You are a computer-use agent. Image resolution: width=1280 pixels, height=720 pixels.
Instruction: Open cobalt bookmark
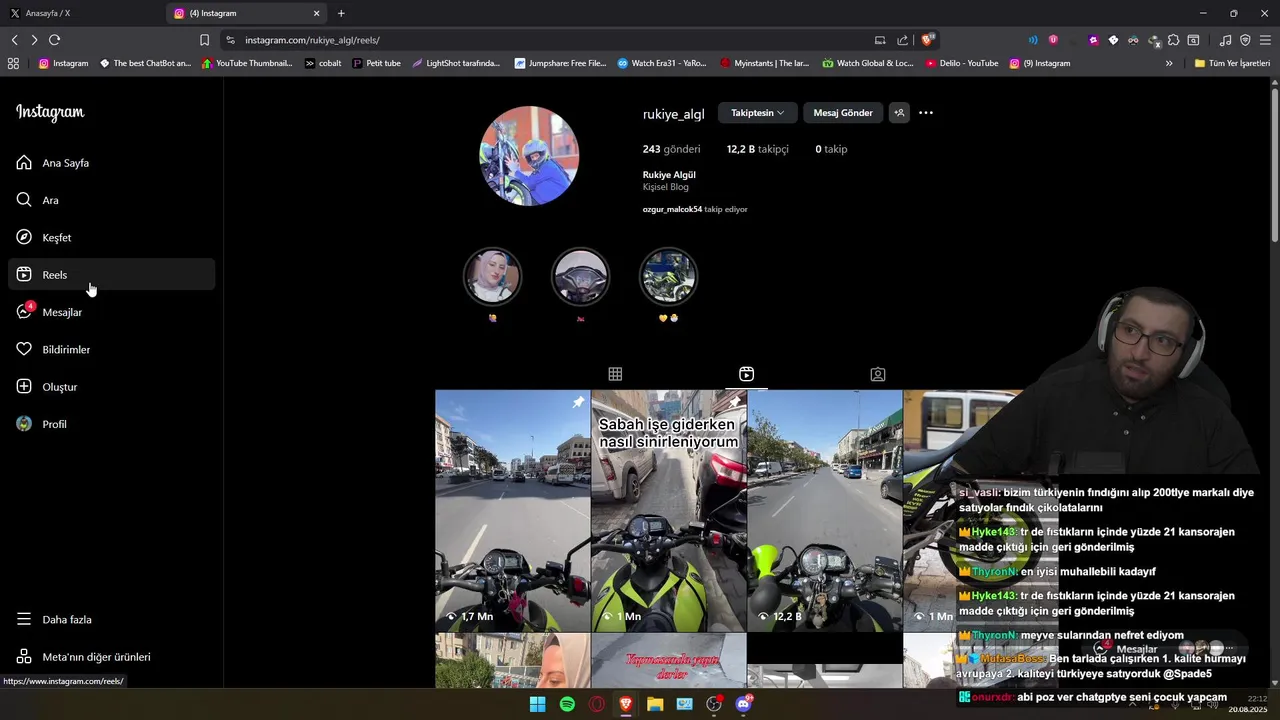323,63
